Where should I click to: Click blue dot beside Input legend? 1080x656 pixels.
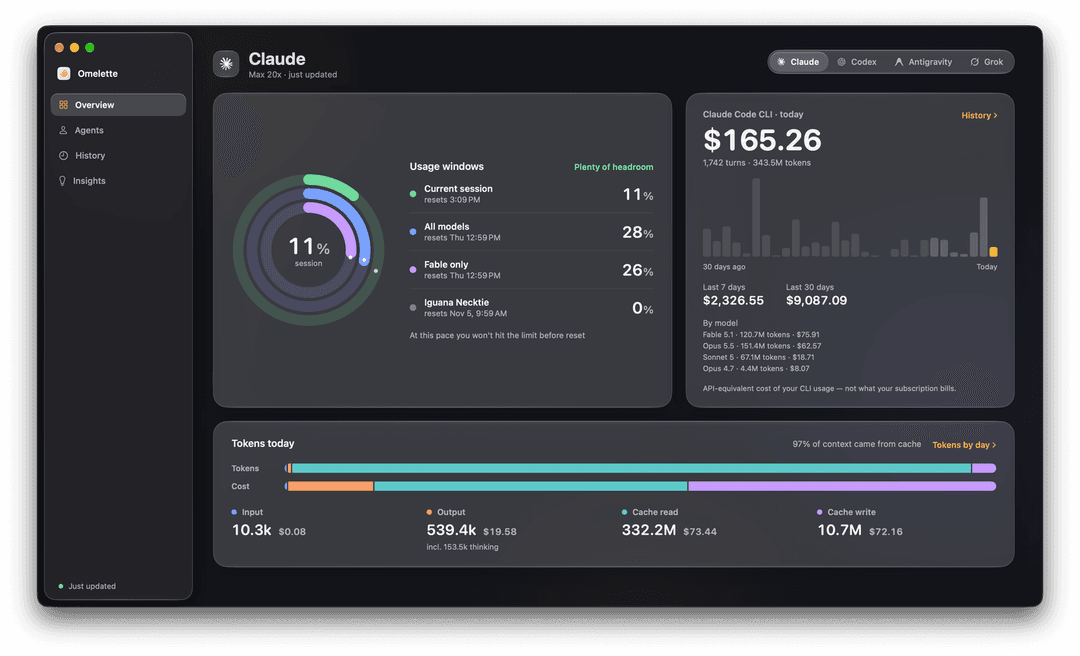(x=234, y=512)
